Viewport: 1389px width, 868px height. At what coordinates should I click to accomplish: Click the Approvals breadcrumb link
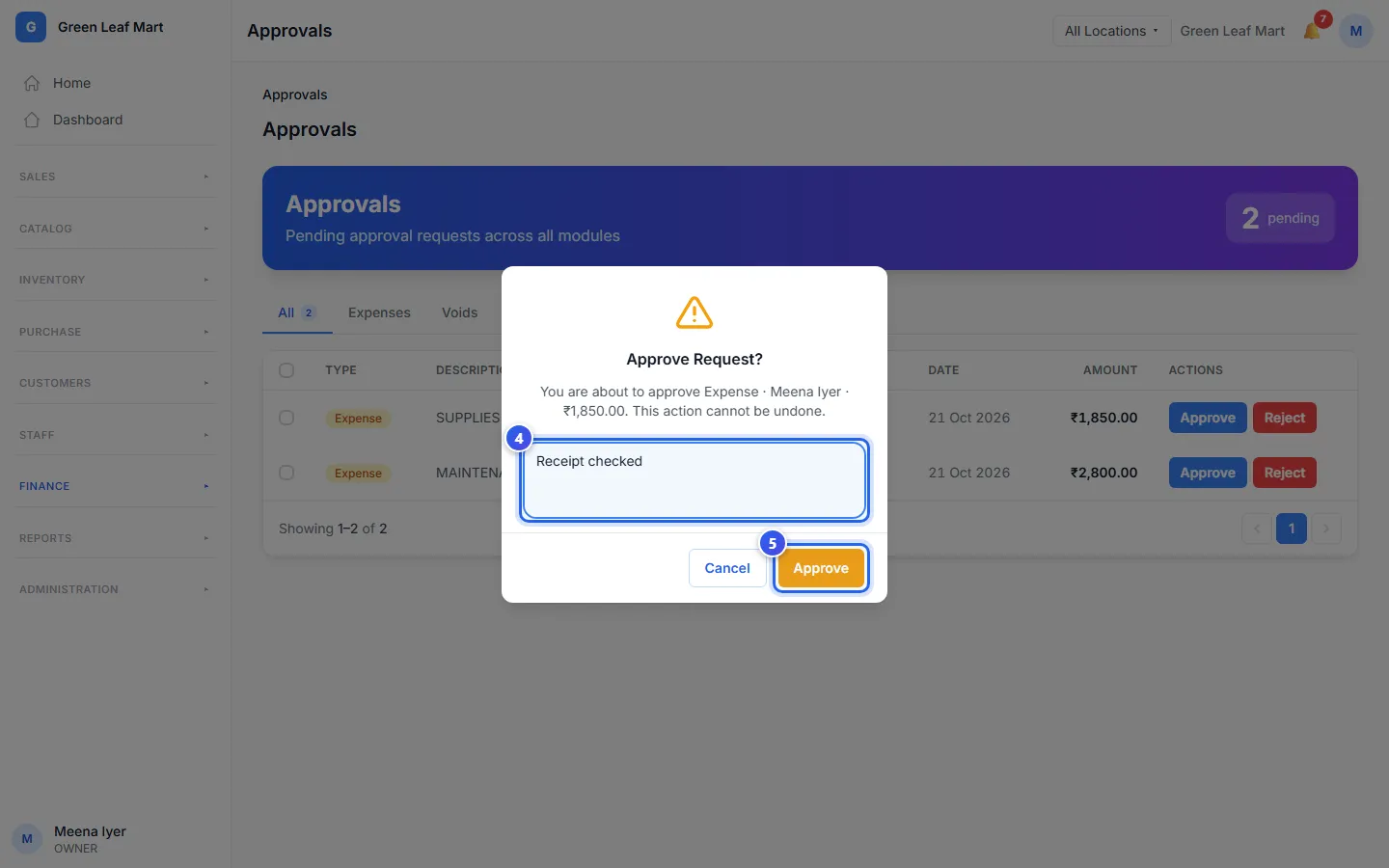(x=295, y=95)
